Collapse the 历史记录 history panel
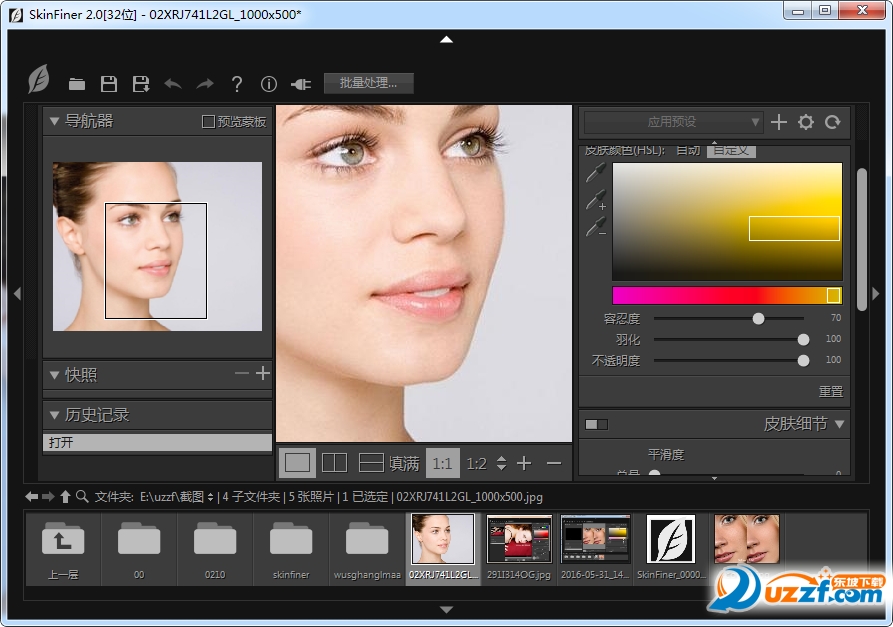The width and height of the screenshot is (893, 627). click(55, 415)
